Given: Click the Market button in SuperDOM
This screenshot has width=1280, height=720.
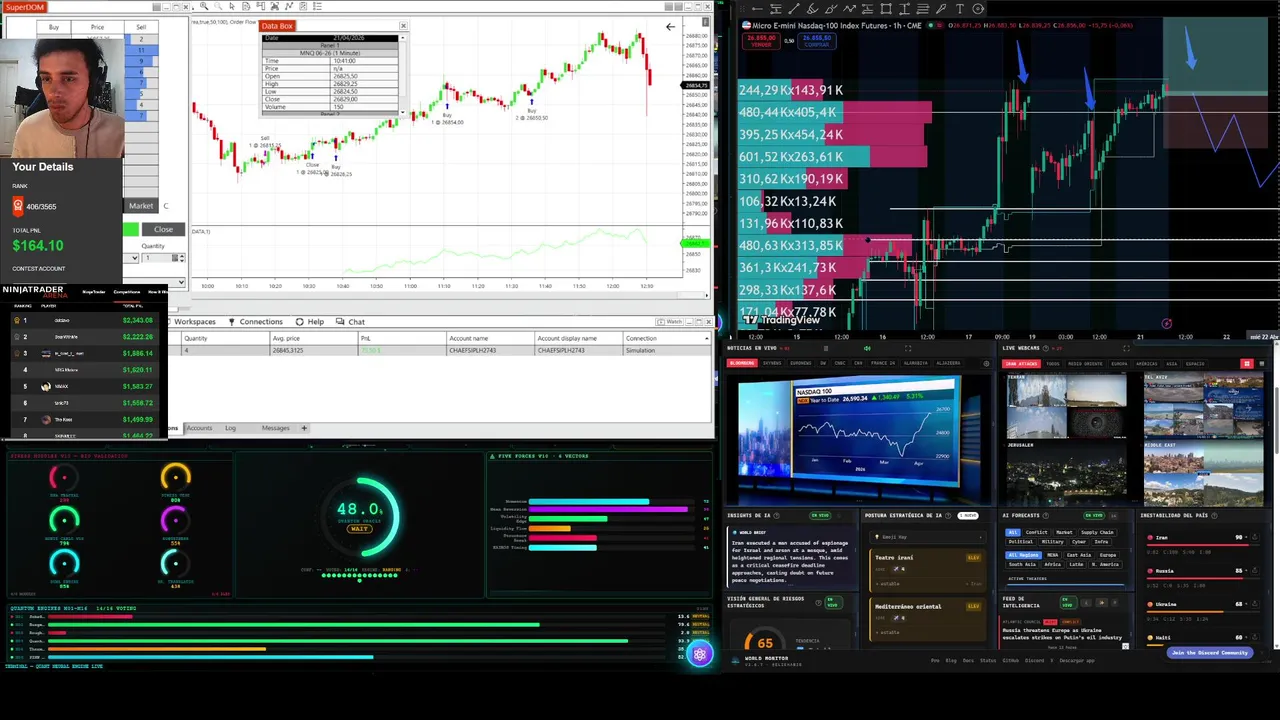Looking at the screenshot, I should point(141,206).
